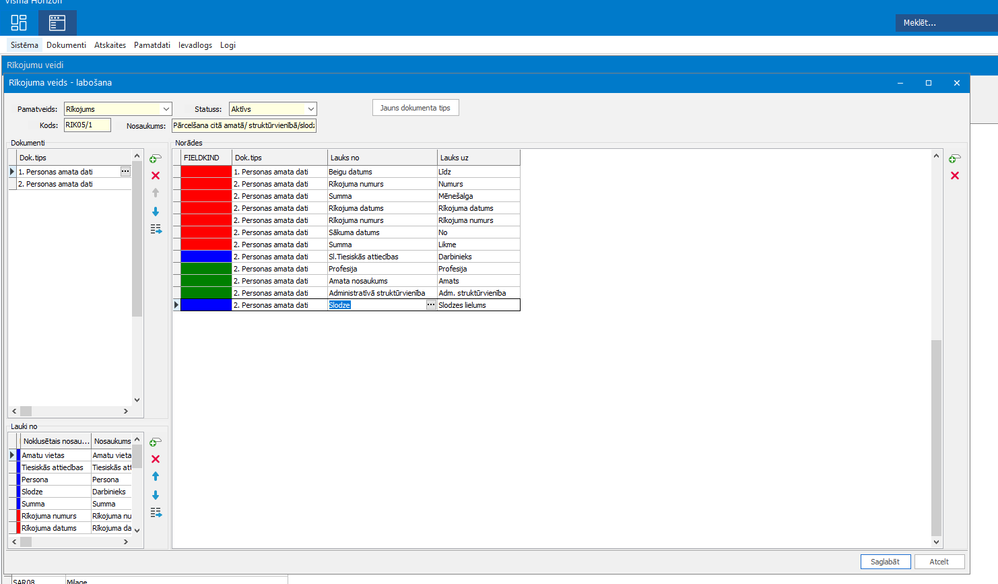Viewport: 998px width, 584px height.
Task: Click Beigu datums cell
Action: 382,172
